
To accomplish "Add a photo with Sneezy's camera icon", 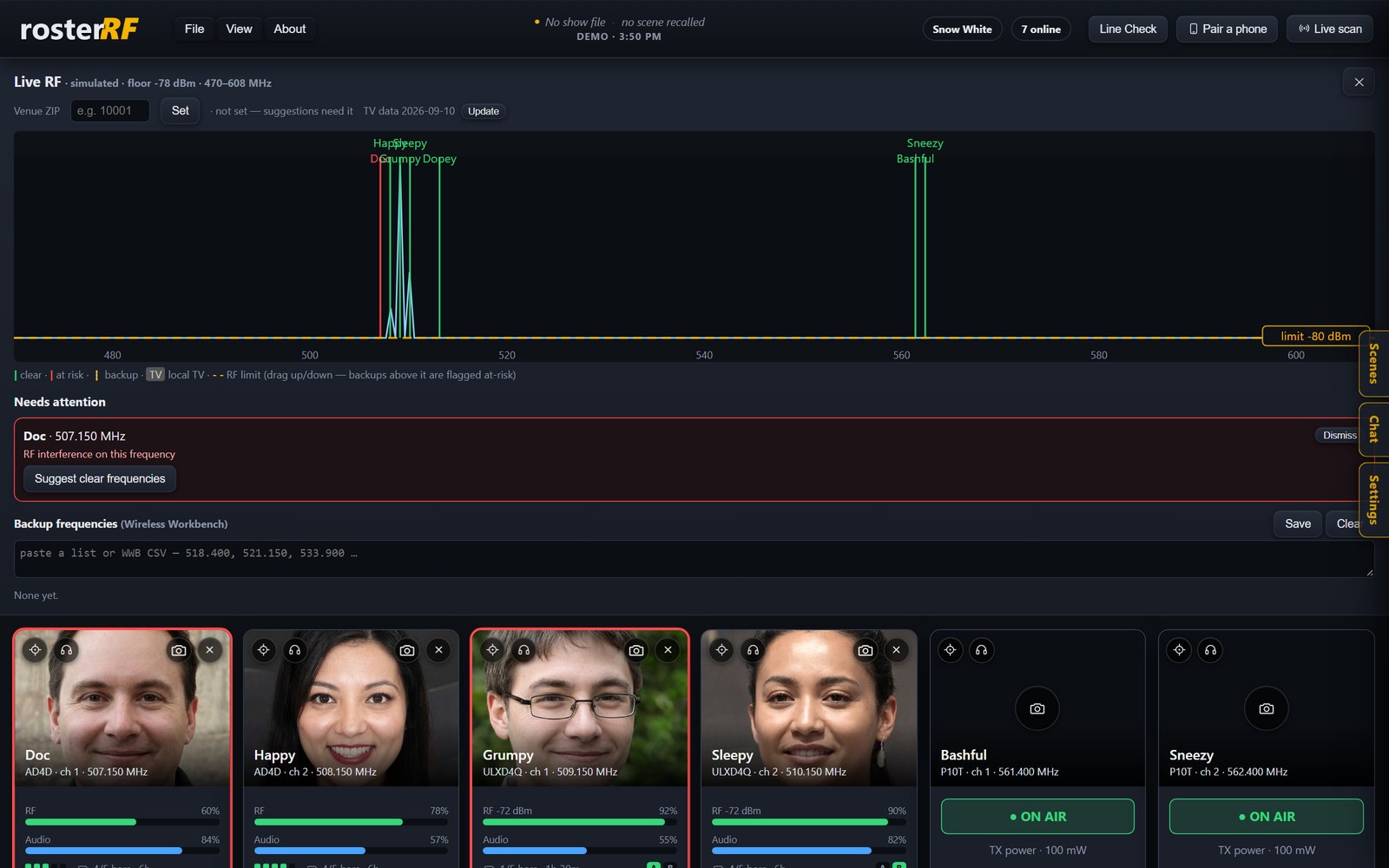I will 1267,709.
